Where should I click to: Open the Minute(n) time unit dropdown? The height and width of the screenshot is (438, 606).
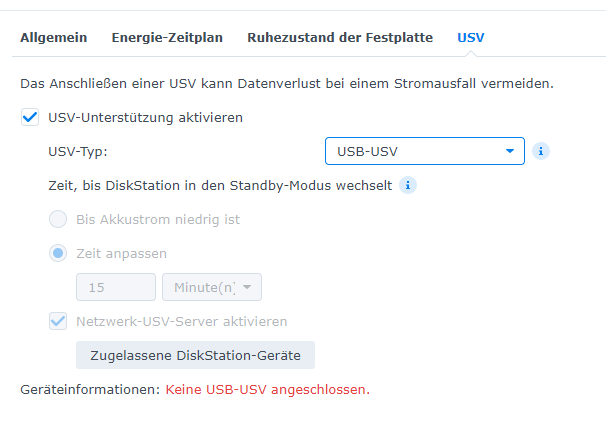[212, 287]
